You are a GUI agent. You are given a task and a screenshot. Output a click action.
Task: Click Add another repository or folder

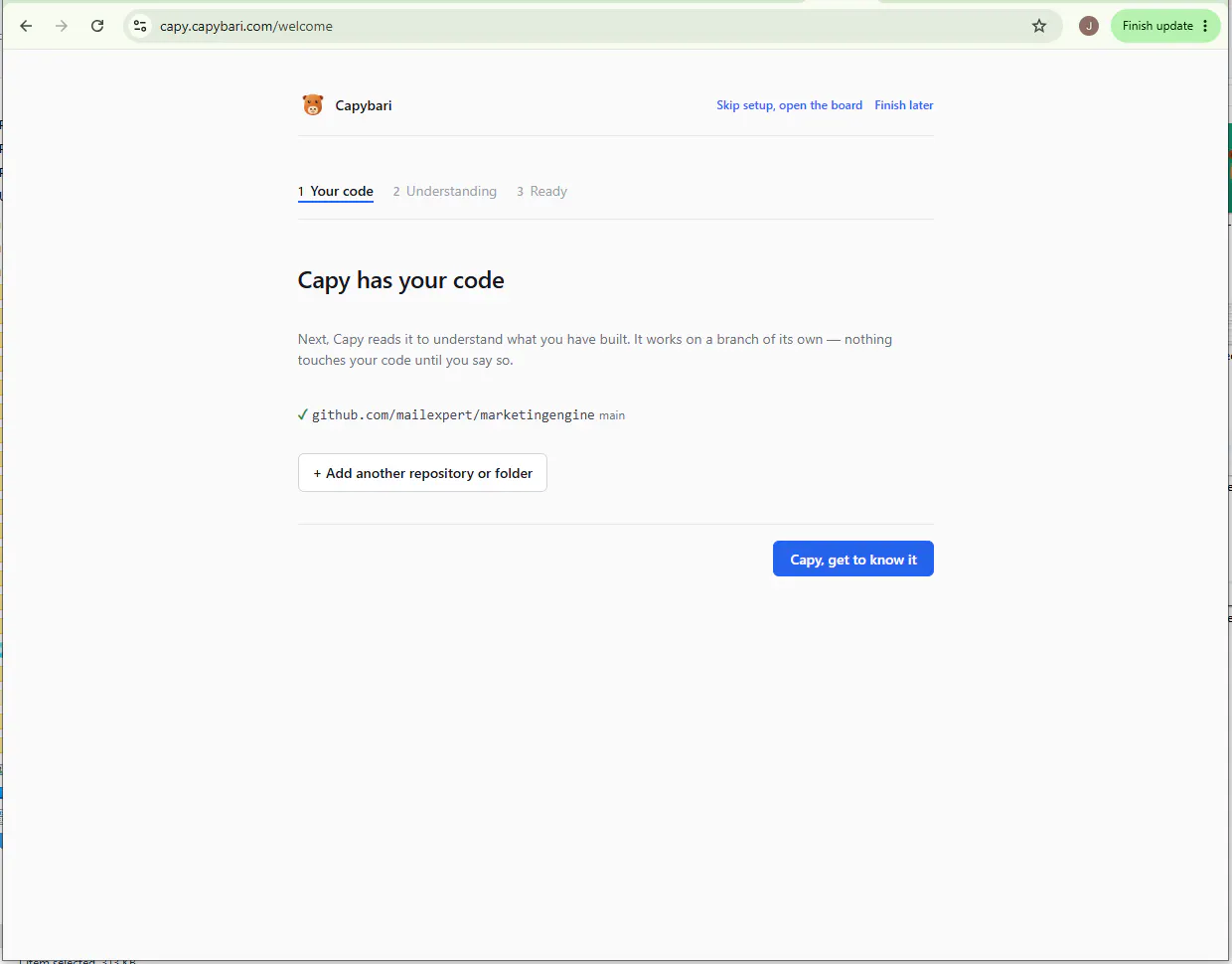[x=422, y=473]
